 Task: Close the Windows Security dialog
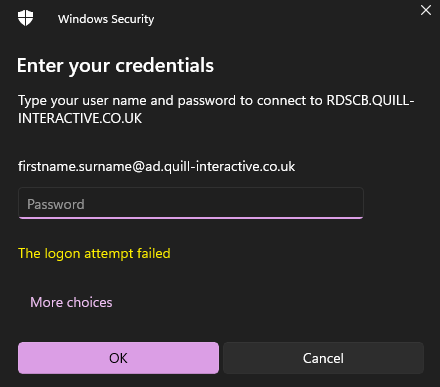(426, 10)
